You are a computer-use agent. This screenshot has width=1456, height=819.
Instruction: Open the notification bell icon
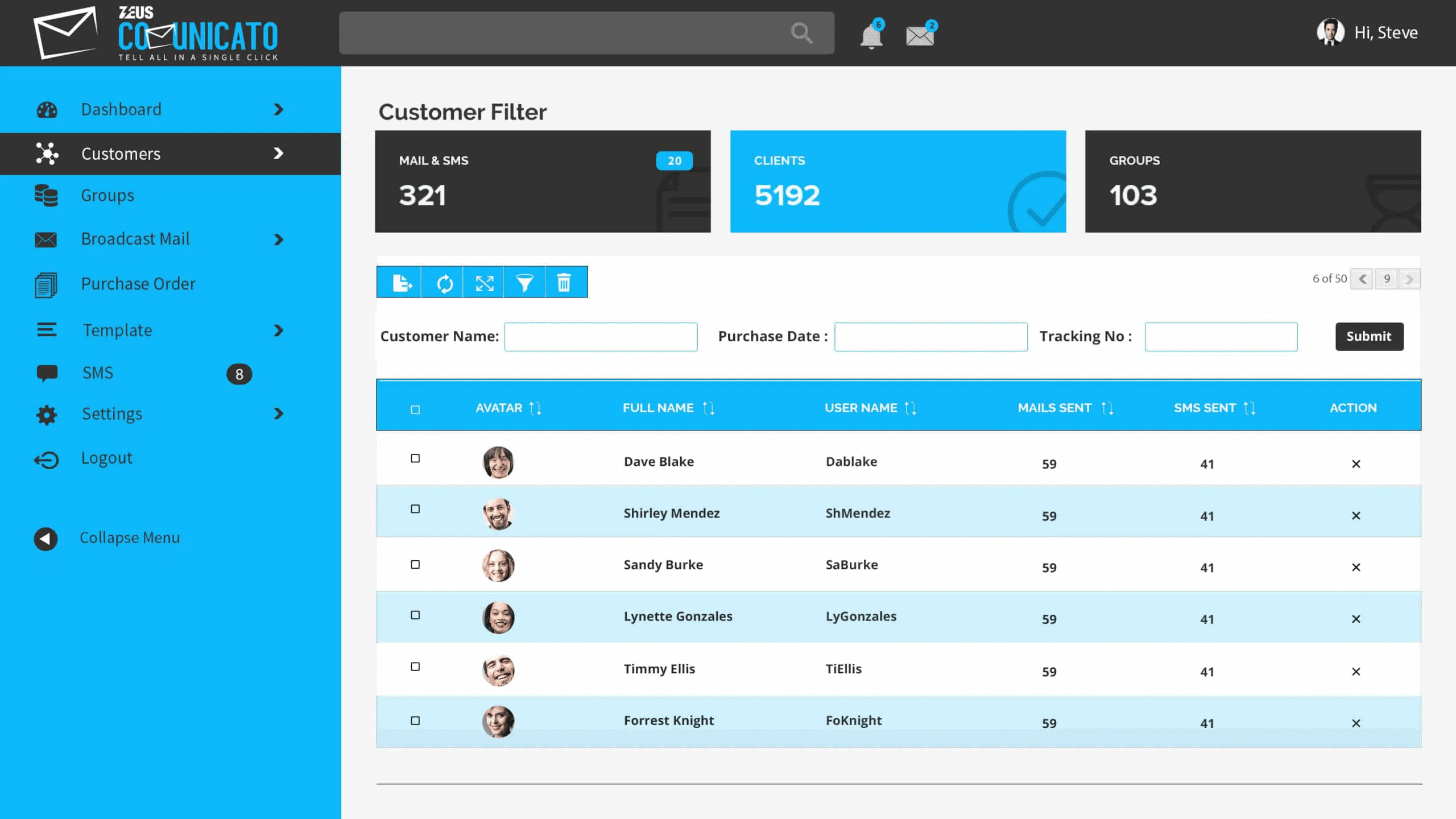pos(871,36)
